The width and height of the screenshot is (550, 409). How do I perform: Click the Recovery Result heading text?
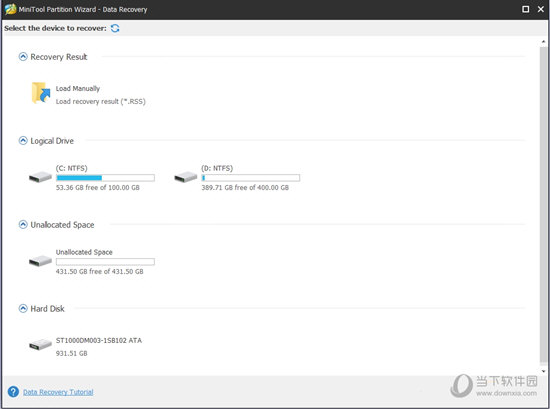pos(59,57)
